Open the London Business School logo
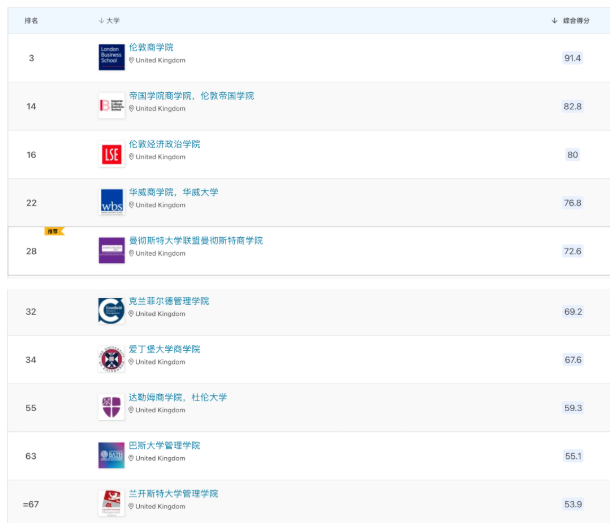The width and height of the screenshot is (610, 523). click(x=112, y=57)
